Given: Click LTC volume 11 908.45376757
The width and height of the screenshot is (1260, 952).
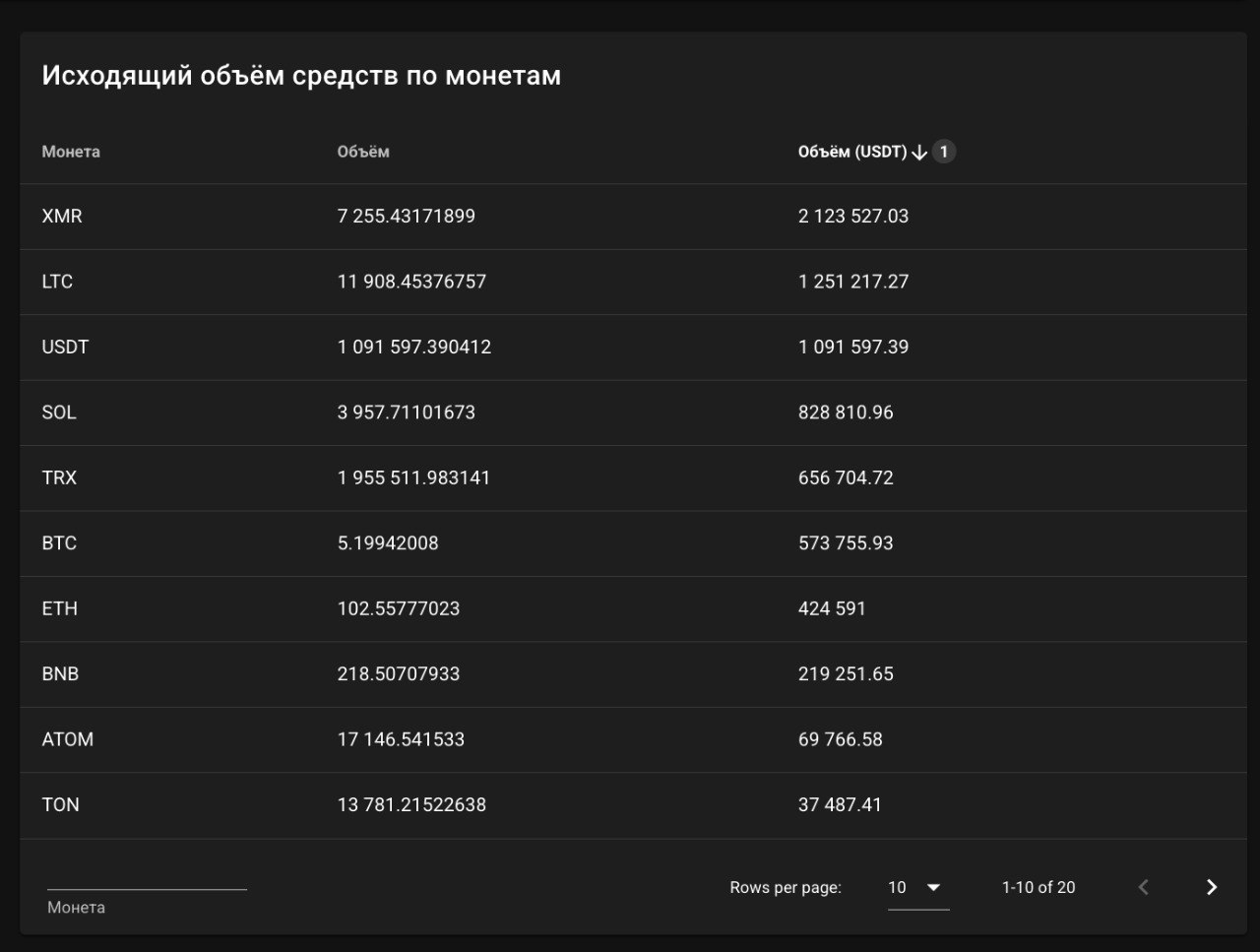Looking at the screenshot, I should (411, 282).
